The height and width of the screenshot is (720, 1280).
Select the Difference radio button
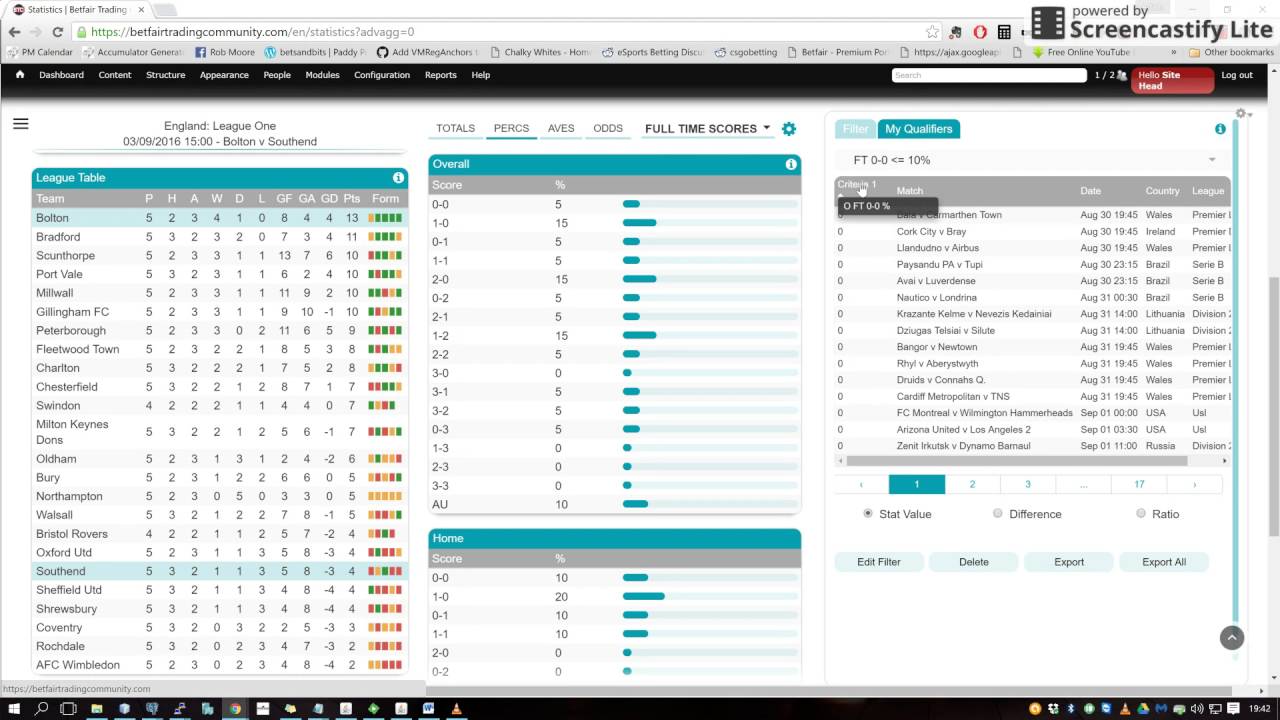click(x=997, y=514)
